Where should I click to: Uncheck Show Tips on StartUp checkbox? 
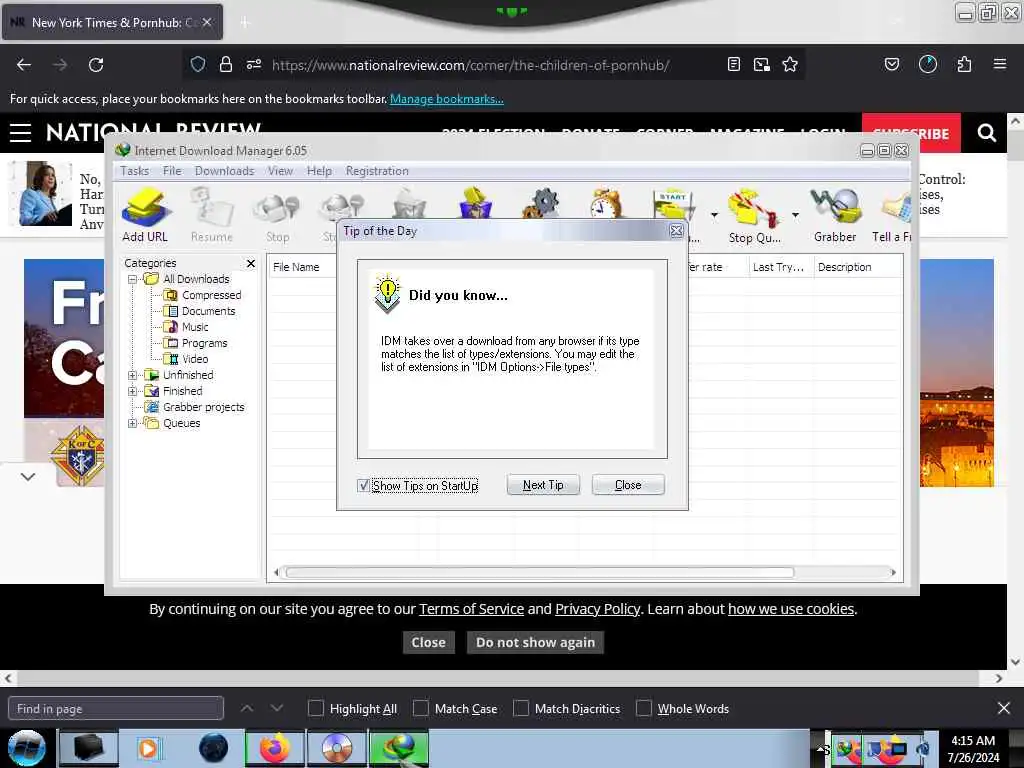[x=364, y=485]
